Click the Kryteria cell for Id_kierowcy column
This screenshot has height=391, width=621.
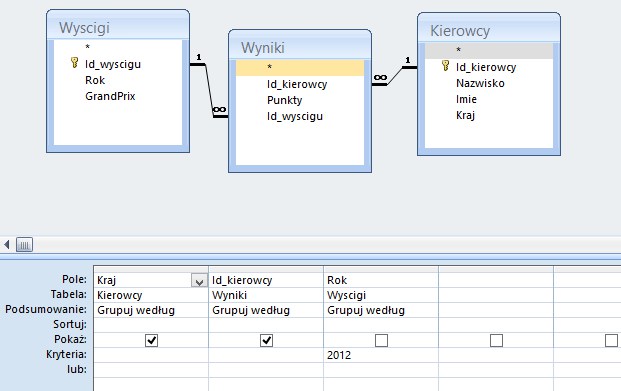(266, 355)
